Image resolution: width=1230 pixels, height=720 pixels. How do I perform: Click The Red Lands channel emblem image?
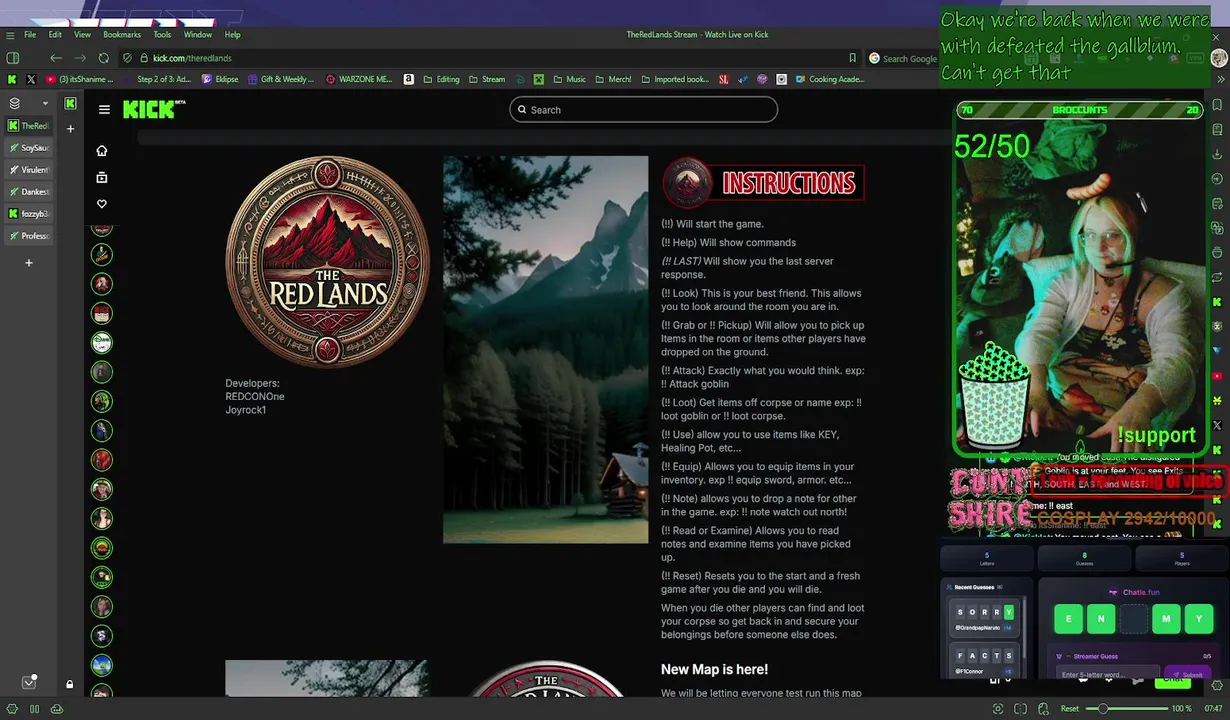pos(327,262)
